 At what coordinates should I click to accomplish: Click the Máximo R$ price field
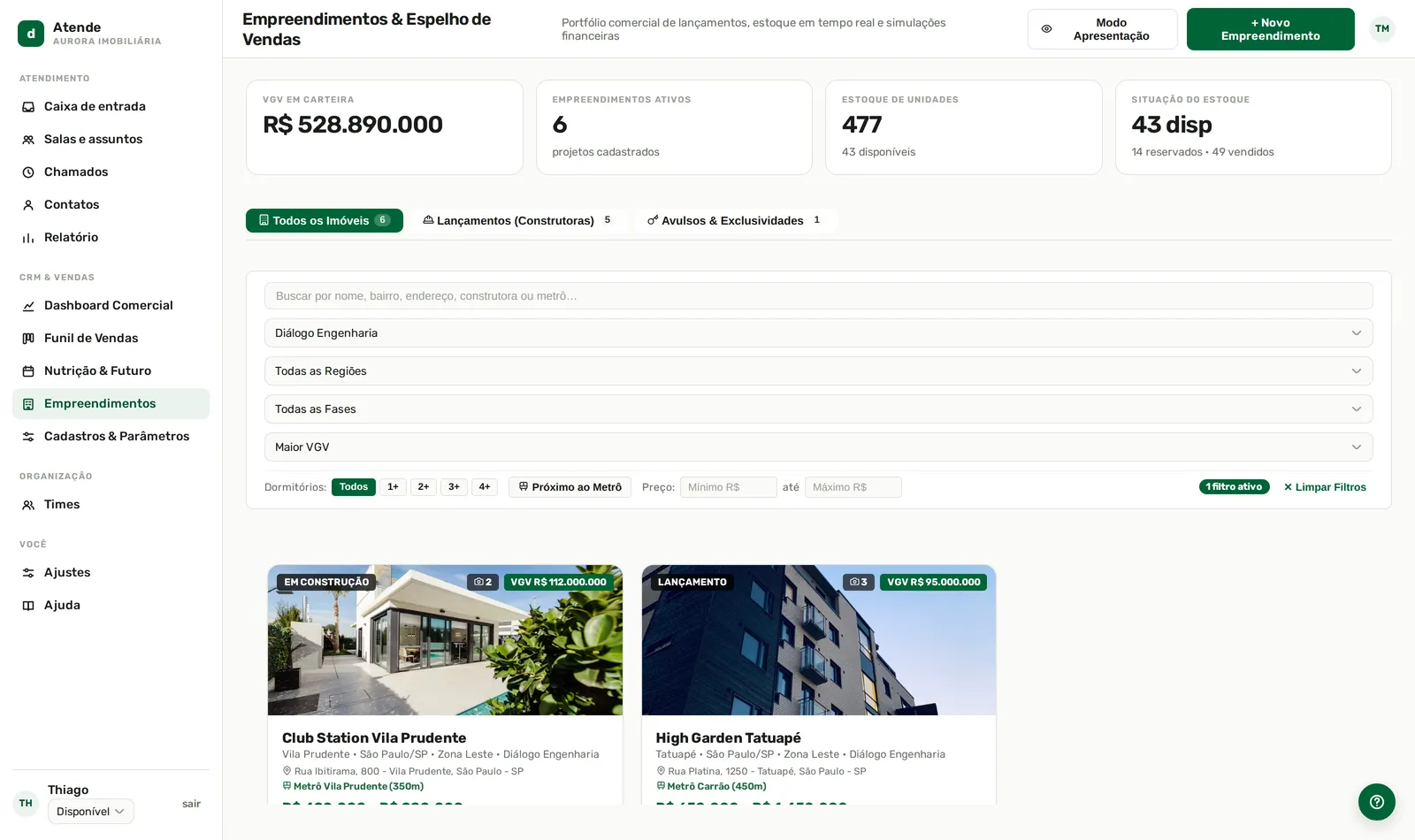tap(853, 487)
